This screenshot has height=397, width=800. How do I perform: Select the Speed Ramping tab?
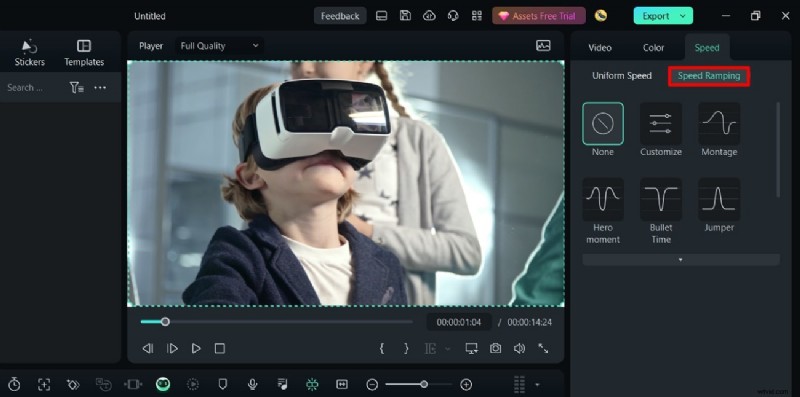pyautogui.click(x=709, y=76)
